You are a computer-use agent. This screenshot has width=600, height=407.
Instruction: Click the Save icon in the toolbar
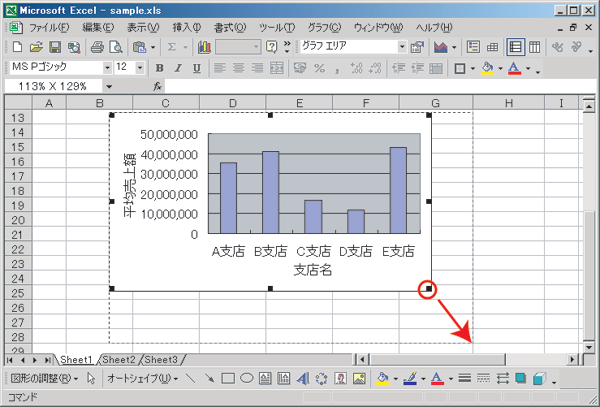click(x=55, y=47)
